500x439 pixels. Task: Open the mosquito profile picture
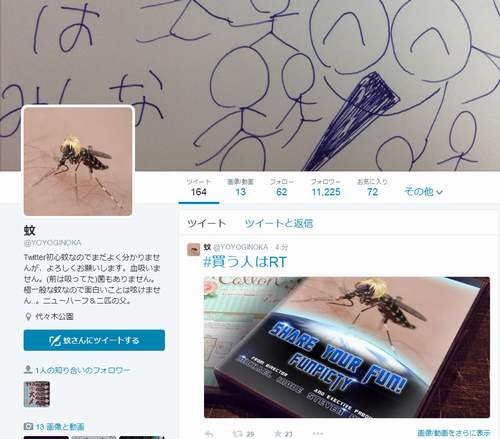click(78, 161)
